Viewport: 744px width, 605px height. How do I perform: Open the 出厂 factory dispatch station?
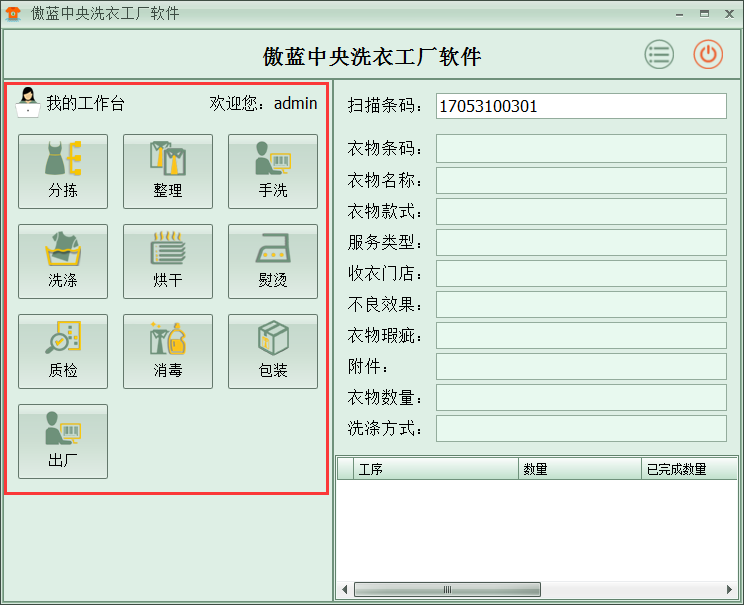click(x=62, y=441)
